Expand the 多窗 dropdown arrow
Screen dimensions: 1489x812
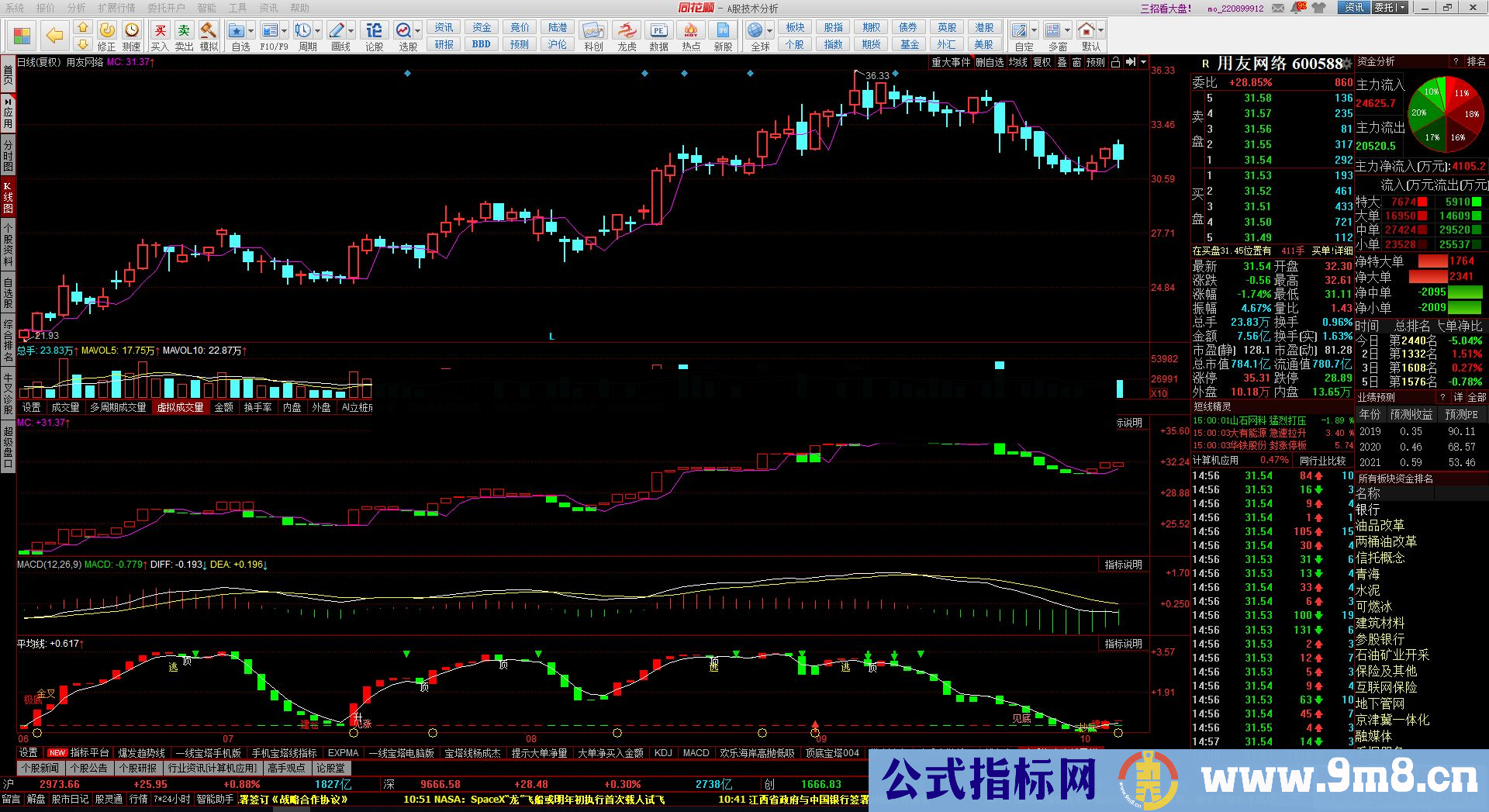(x=1067, y=31)
